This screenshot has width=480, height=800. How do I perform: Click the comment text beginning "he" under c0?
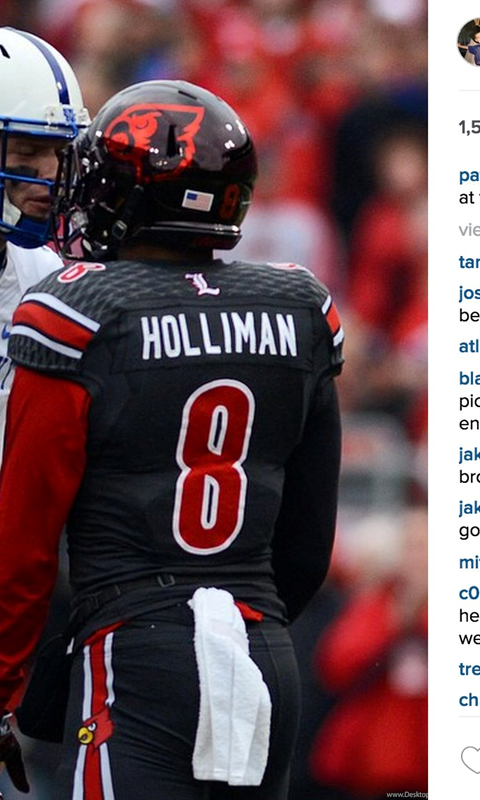click(469, 616)
